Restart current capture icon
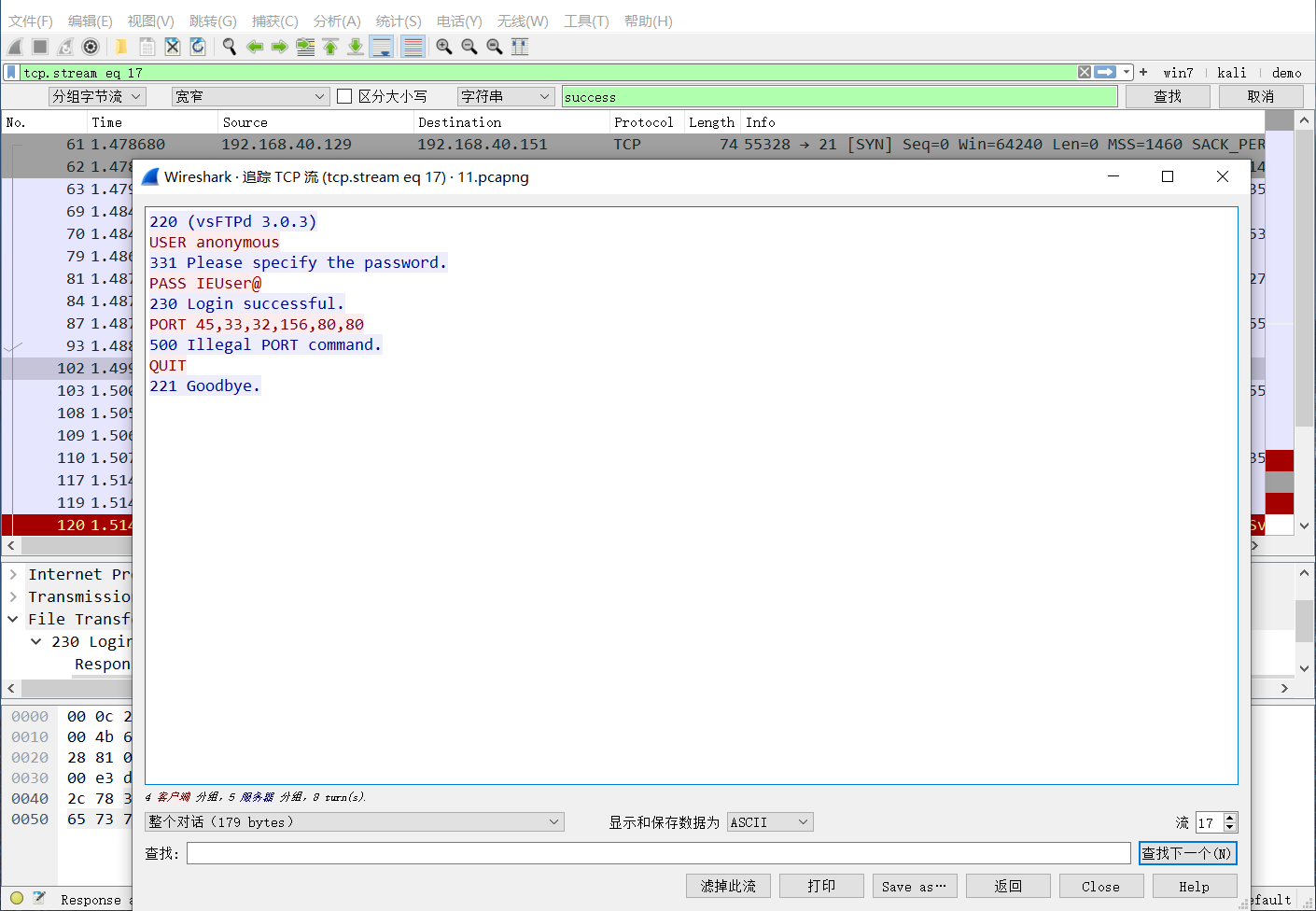This screenshot has width=1316, height=911. coord(65,47)
